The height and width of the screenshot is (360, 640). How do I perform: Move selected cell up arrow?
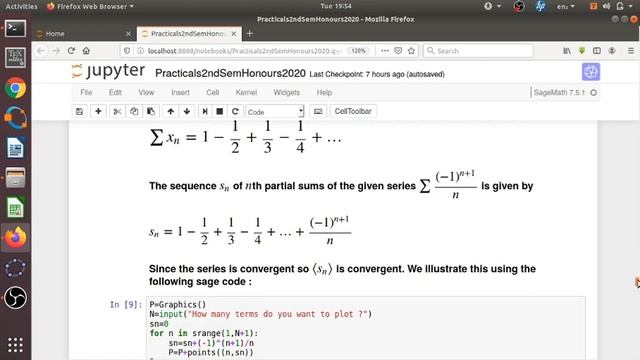coord(171,111)
